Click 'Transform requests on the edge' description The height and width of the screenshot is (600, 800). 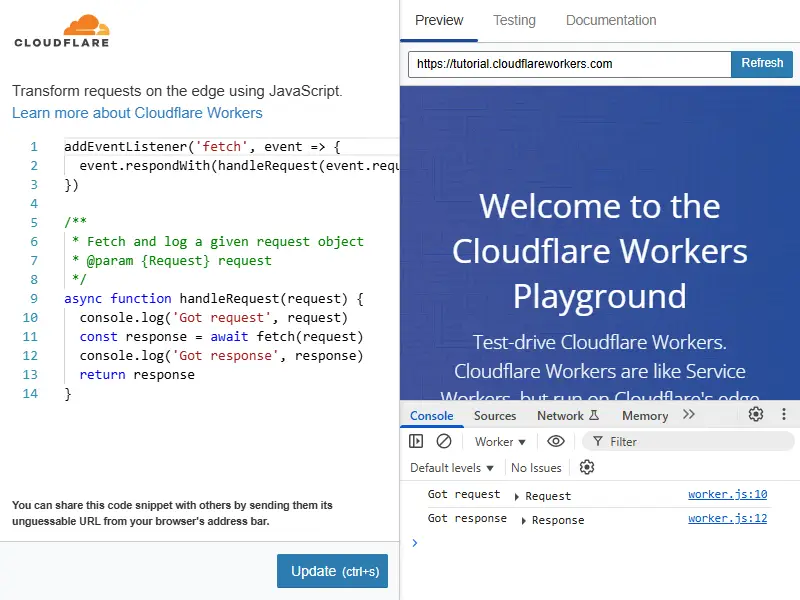tap(177, 91)
